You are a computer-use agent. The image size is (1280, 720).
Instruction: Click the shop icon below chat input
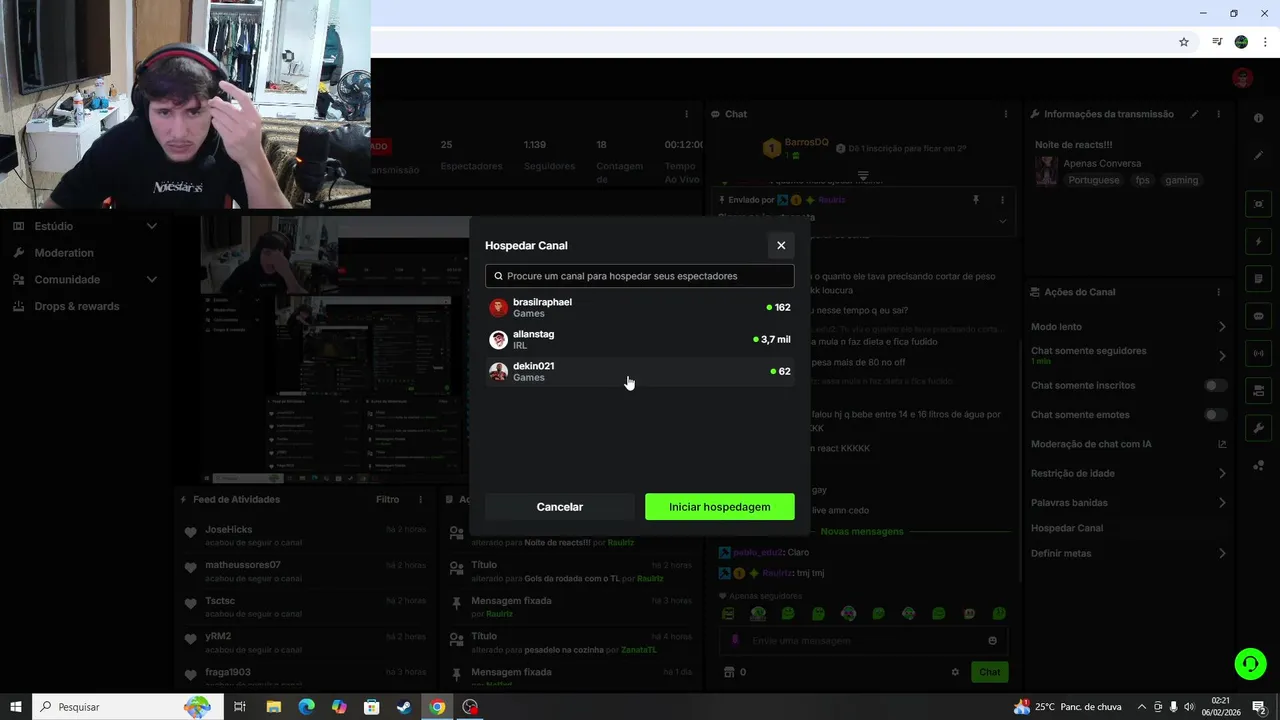point(729,672)
